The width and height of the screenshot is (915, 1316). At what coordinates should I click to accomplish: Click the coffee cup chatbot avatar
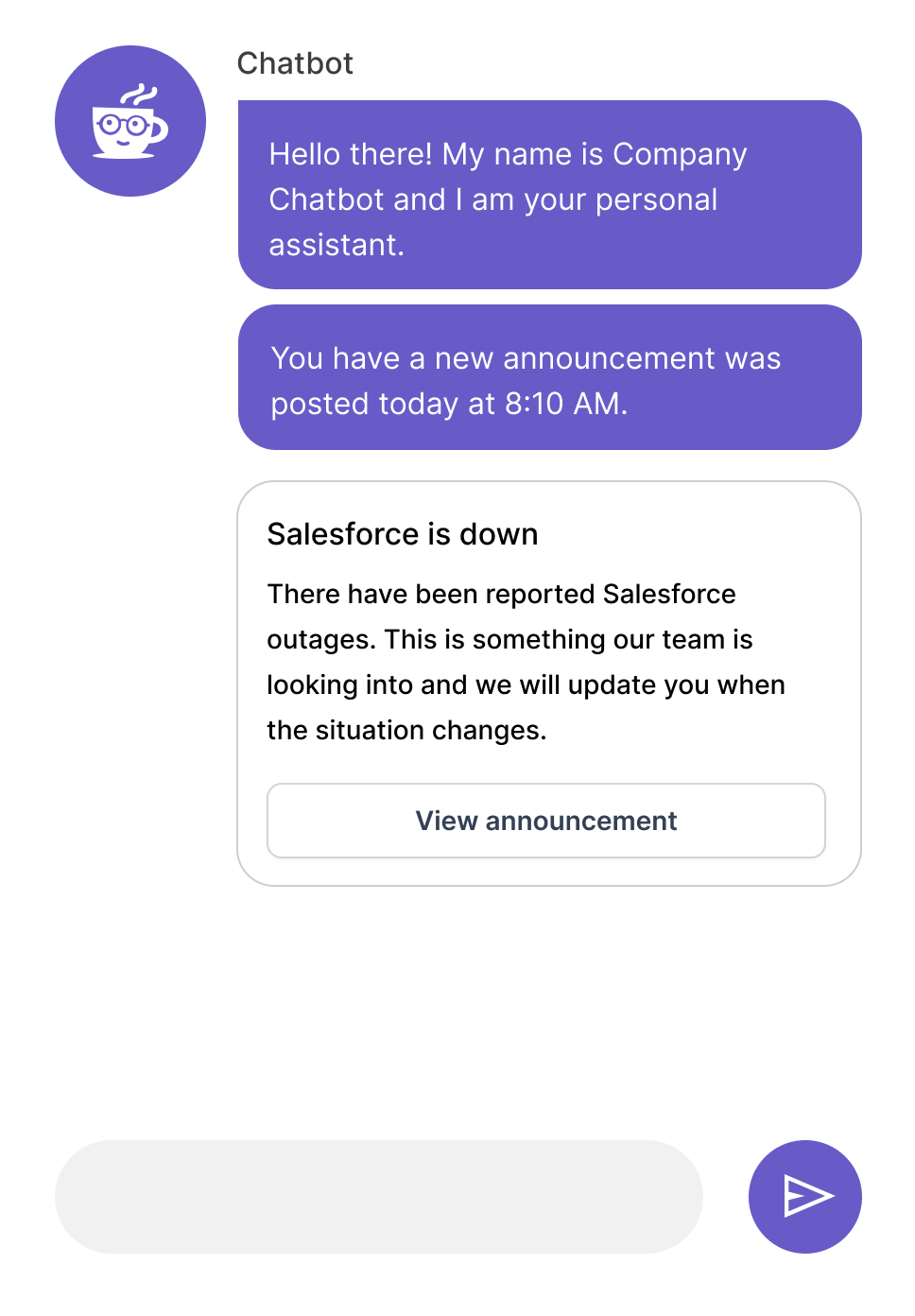pyautogui.click(x=129, y=121)
